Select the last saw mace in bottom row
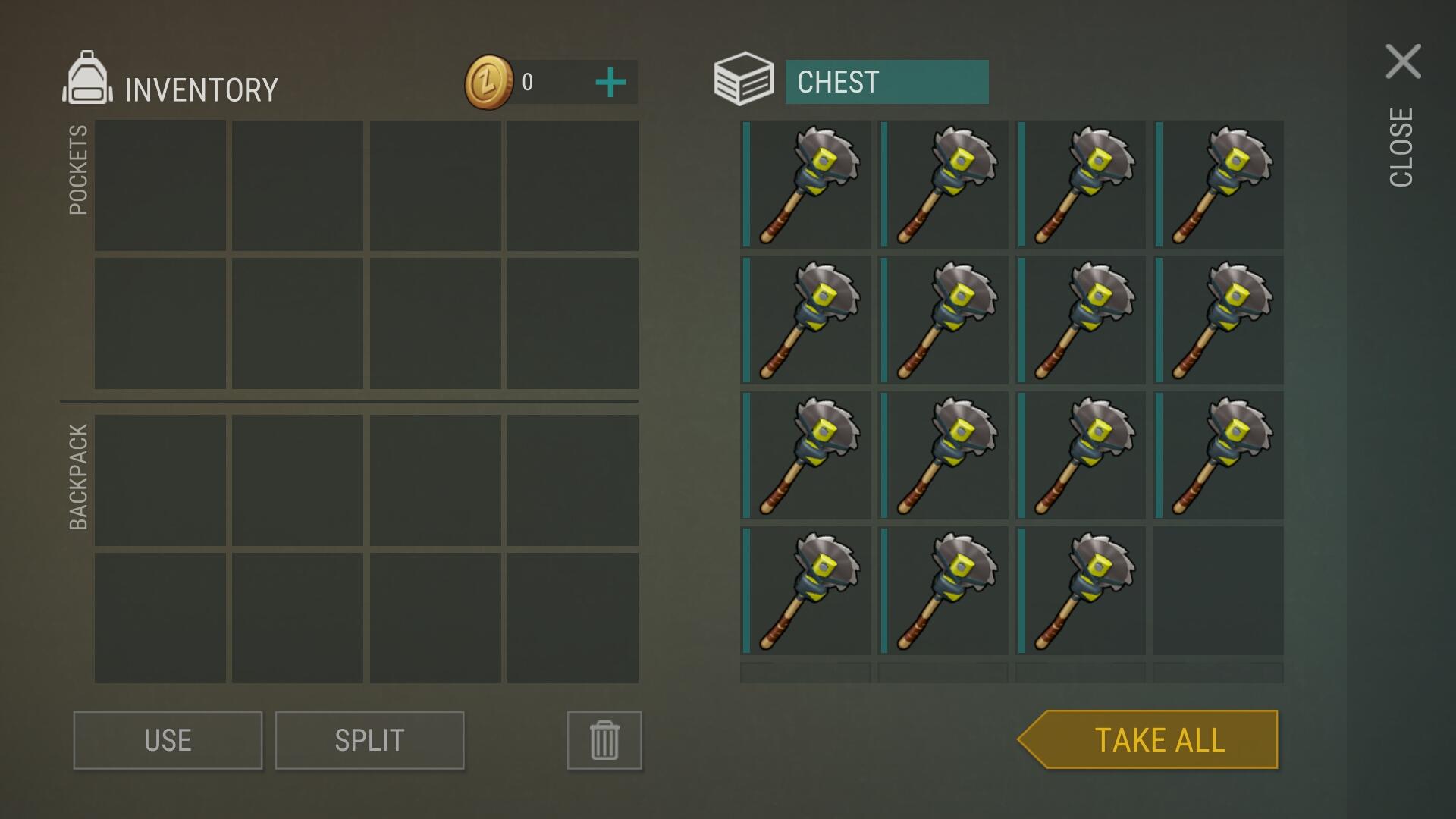 [1081, 591]
